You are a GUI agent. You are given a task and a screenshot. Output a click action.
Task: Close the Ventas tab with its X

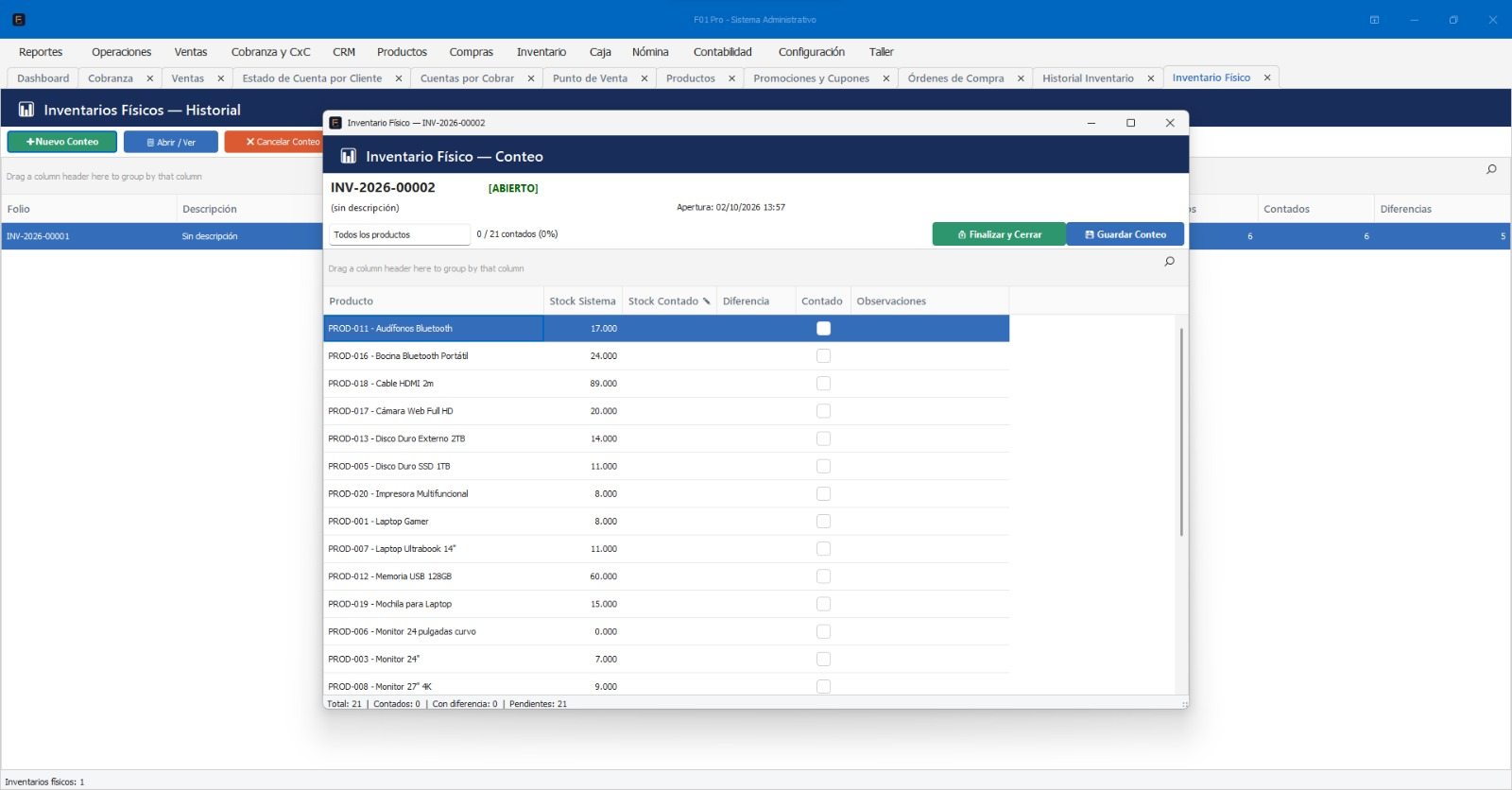coord(220,78)
